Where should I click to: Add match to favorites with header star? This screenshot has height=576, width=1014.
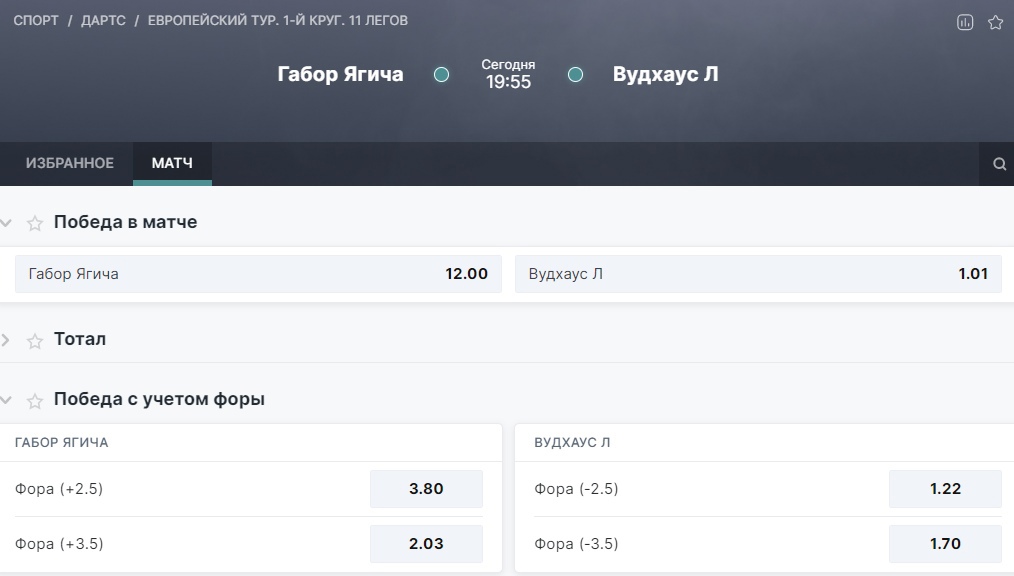click(x=995, y=22)
